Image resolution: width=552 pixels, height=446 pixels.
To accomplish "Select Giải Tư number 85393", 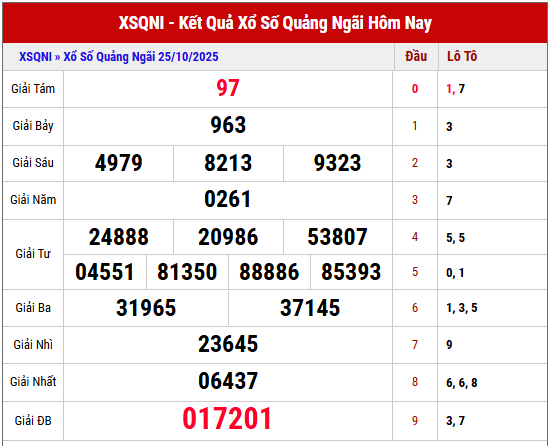I will (351, 272).
